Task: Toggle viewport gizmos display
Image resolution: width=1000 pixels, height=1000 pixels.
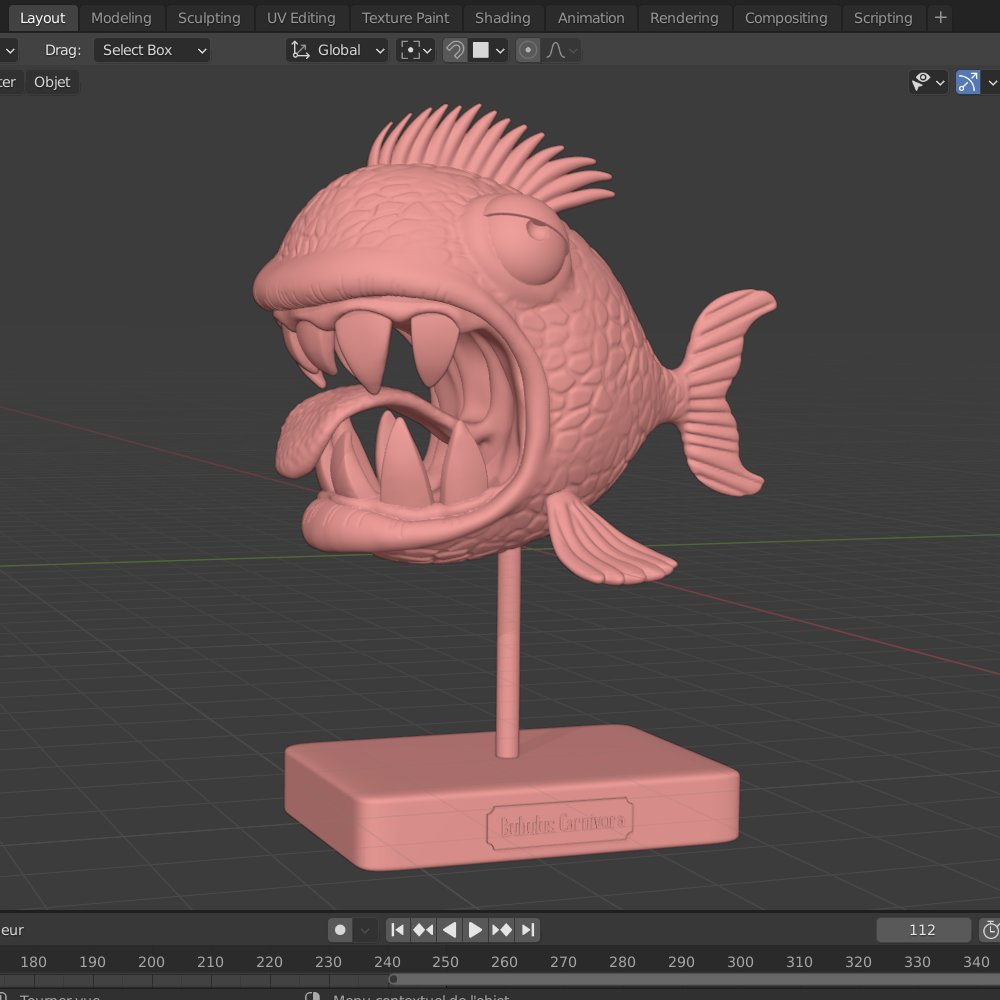Action: [x=968, y=82]
